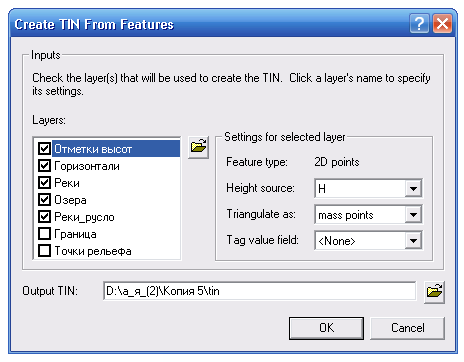This screenshot has height=362, width=464.
Task: Click the question-mark help button in the title bar
Action: tap(419, 24)
